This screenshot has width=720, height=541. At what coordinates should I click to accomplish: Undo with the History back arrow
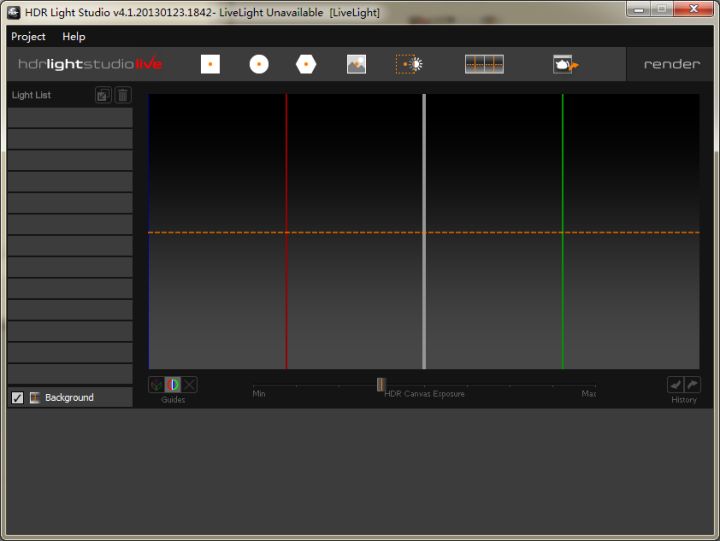(x=675, y=384)
